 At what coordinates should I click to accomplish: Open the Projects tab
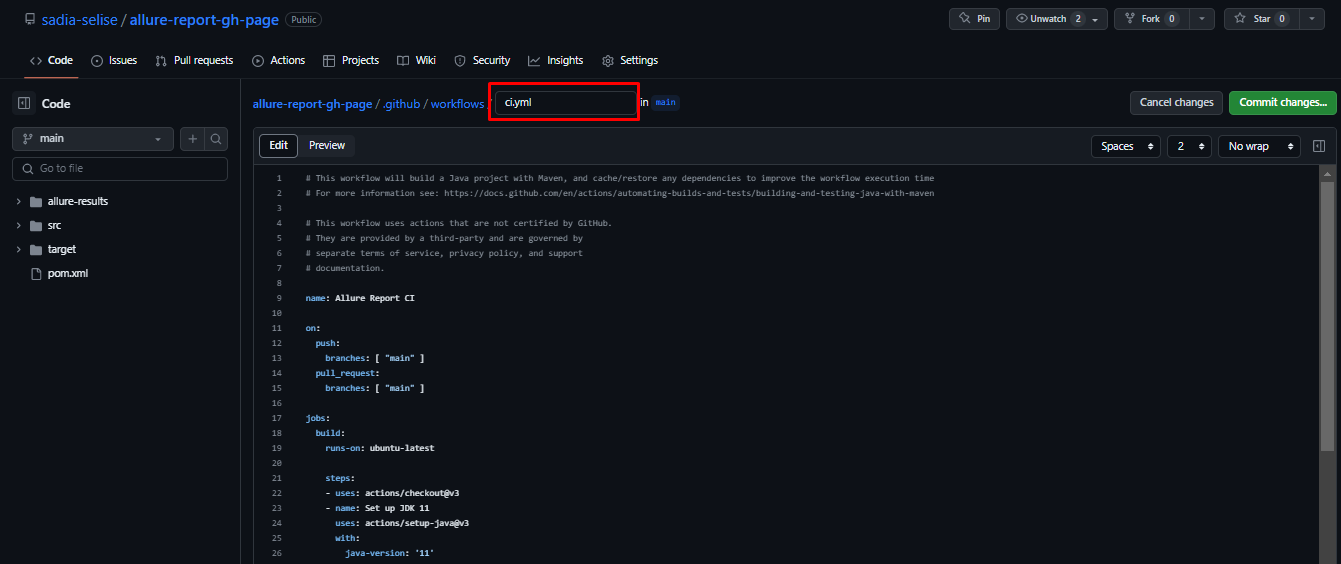(x=351, y=60)
